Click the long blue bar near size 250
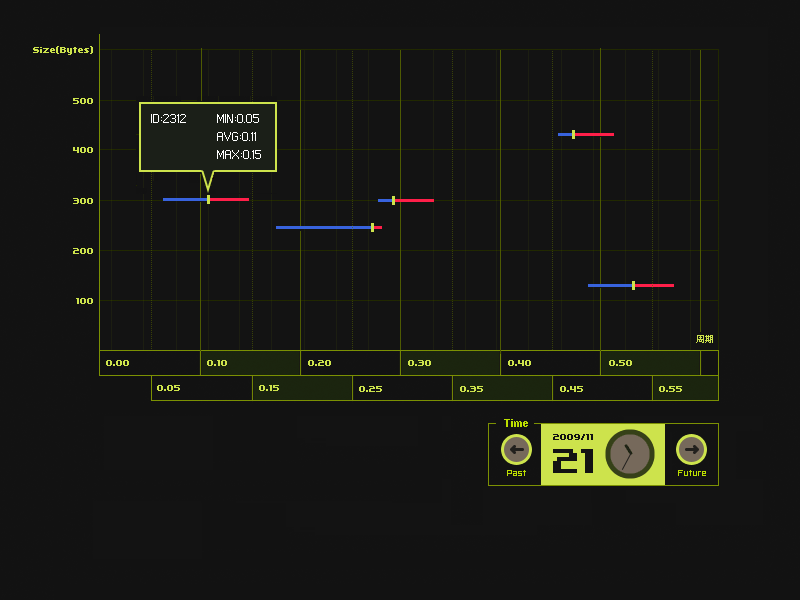Viewport: 800px width, 600px height. tap(322, 227)
